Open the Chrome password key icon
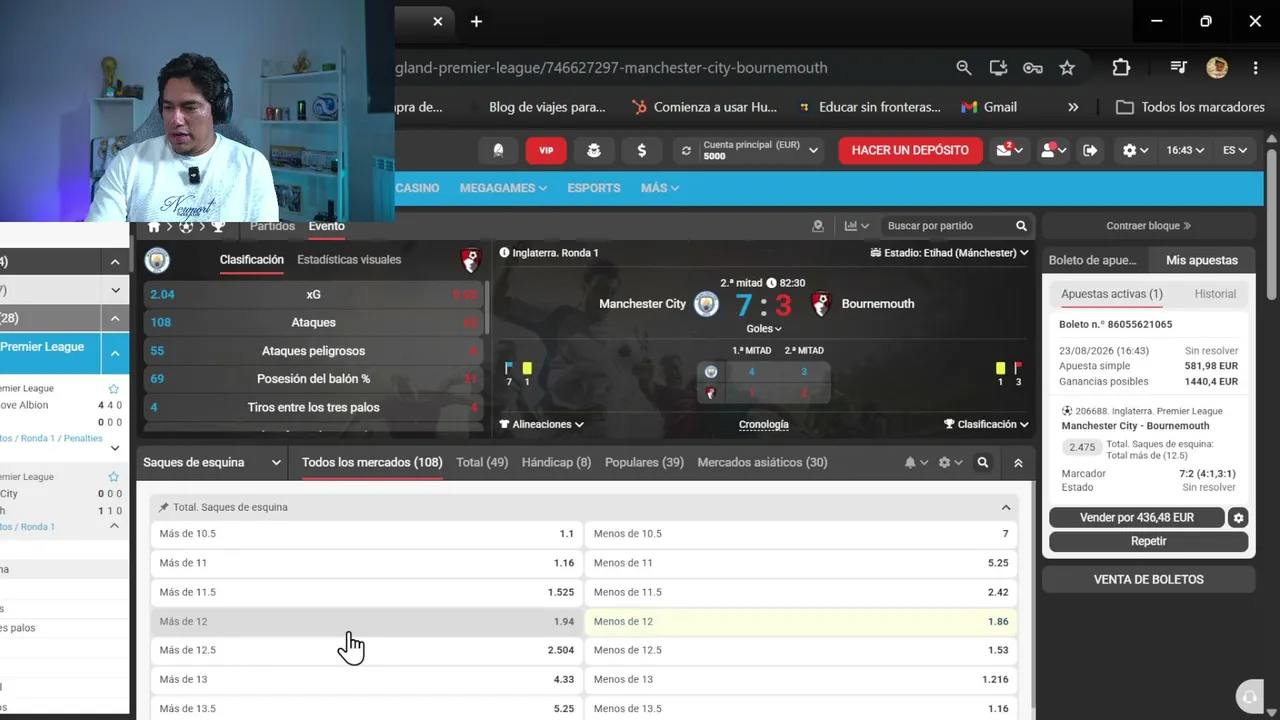 tap(1033, 68)
